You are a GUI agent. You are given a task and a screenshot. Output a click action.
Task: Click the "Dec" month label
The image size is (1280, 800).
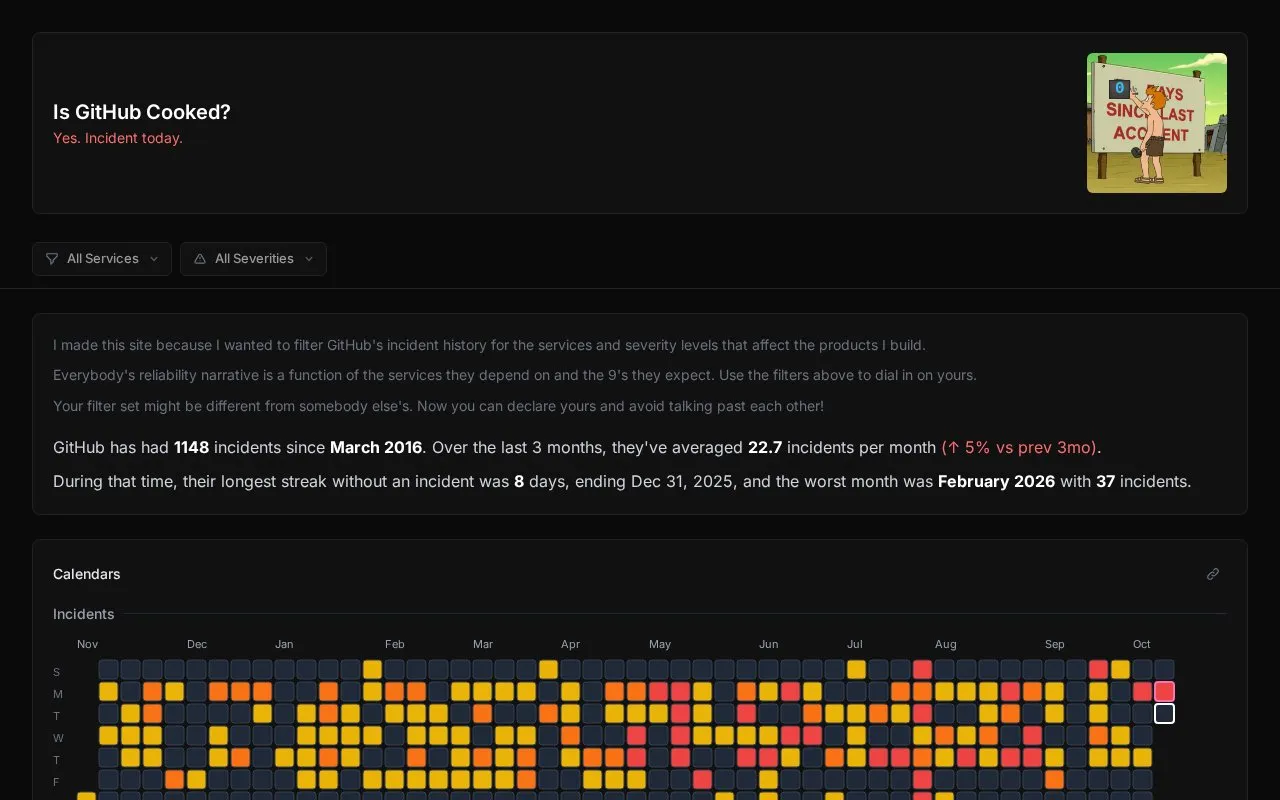(x=197, y=644)
